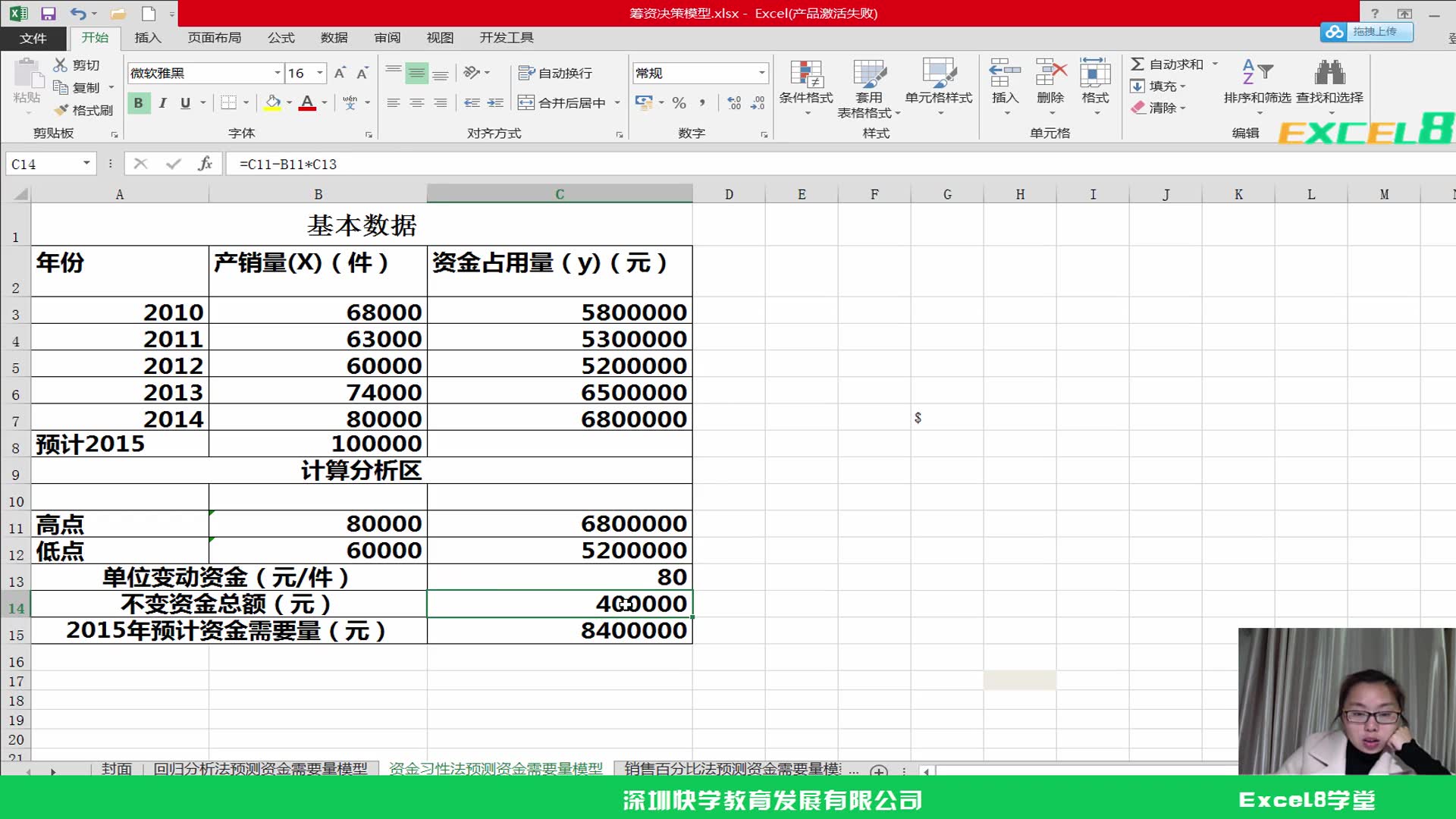Click inside the Name Box showing C14
1456x819 pixels.
tap(42, 164)
